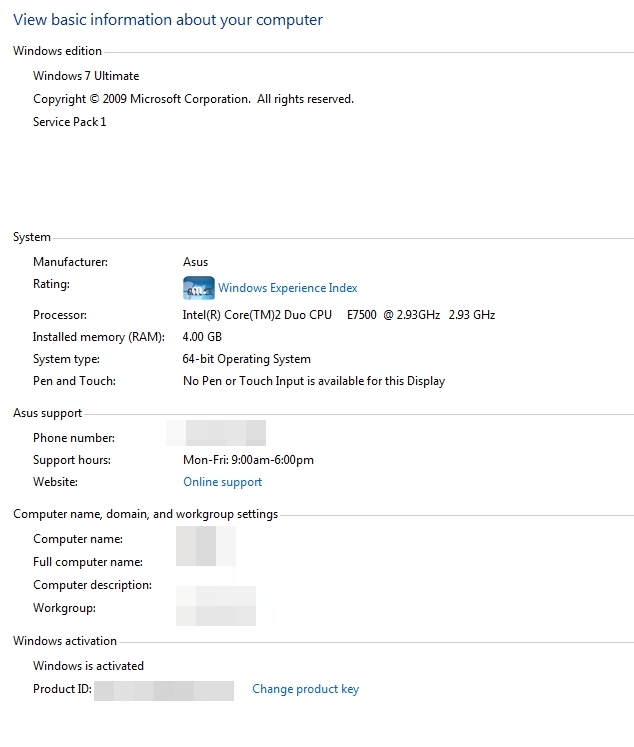This screenshot has height=747, width=634.
Task: Click the 'Website:' label
Action: [55, 482]
